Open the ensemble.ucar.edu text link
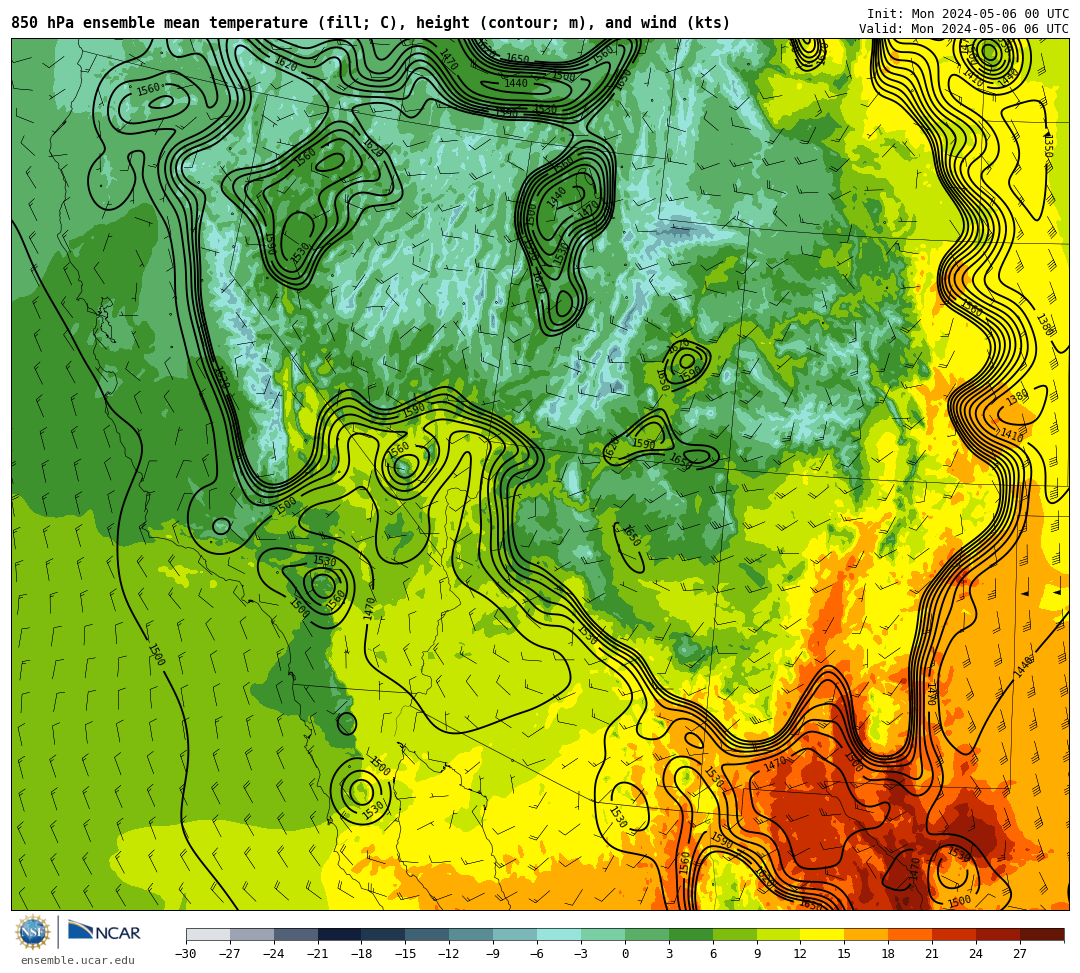Viewport: 1080px width, 973px height. pyautogui.click(x=77, y=960)
